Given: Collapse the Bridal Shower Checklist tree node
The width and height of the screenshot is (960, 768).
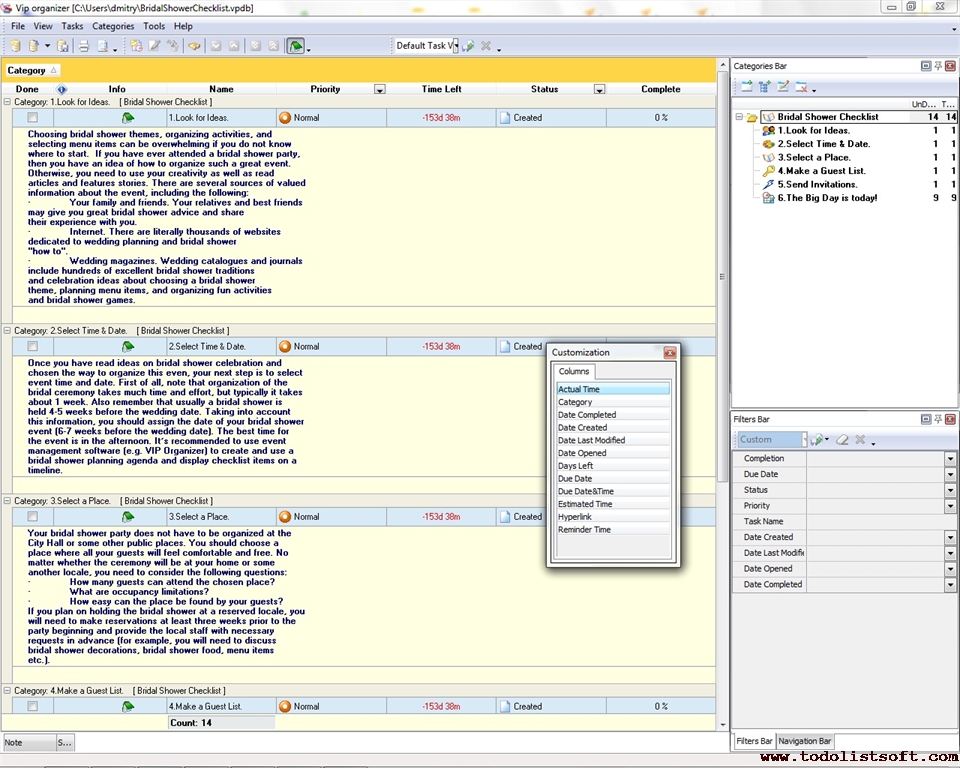Looking at the screenshot, I should [x=739, y=117].
